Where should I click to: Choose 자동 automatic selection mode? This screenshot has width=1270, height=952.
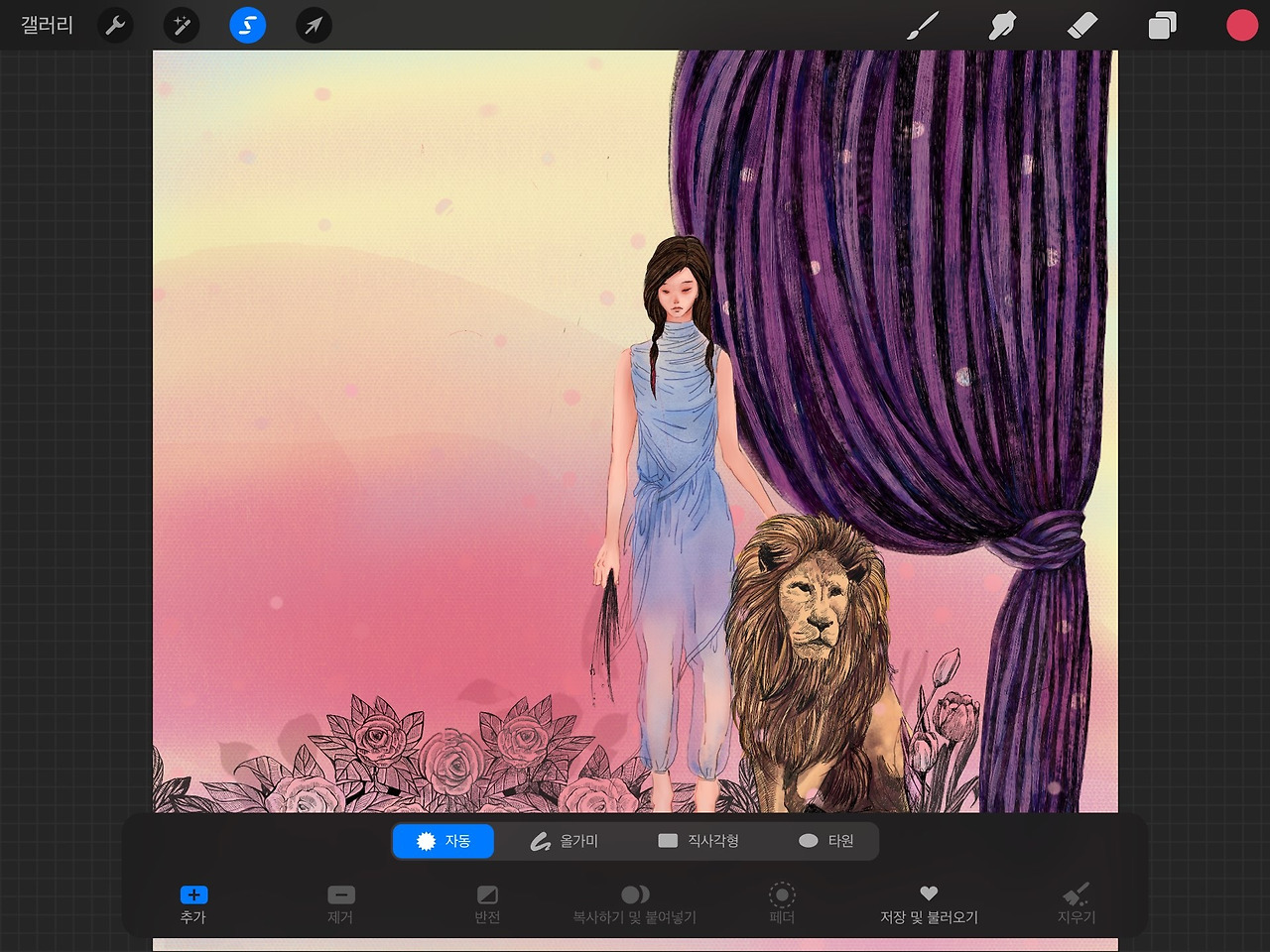(444, 841)
